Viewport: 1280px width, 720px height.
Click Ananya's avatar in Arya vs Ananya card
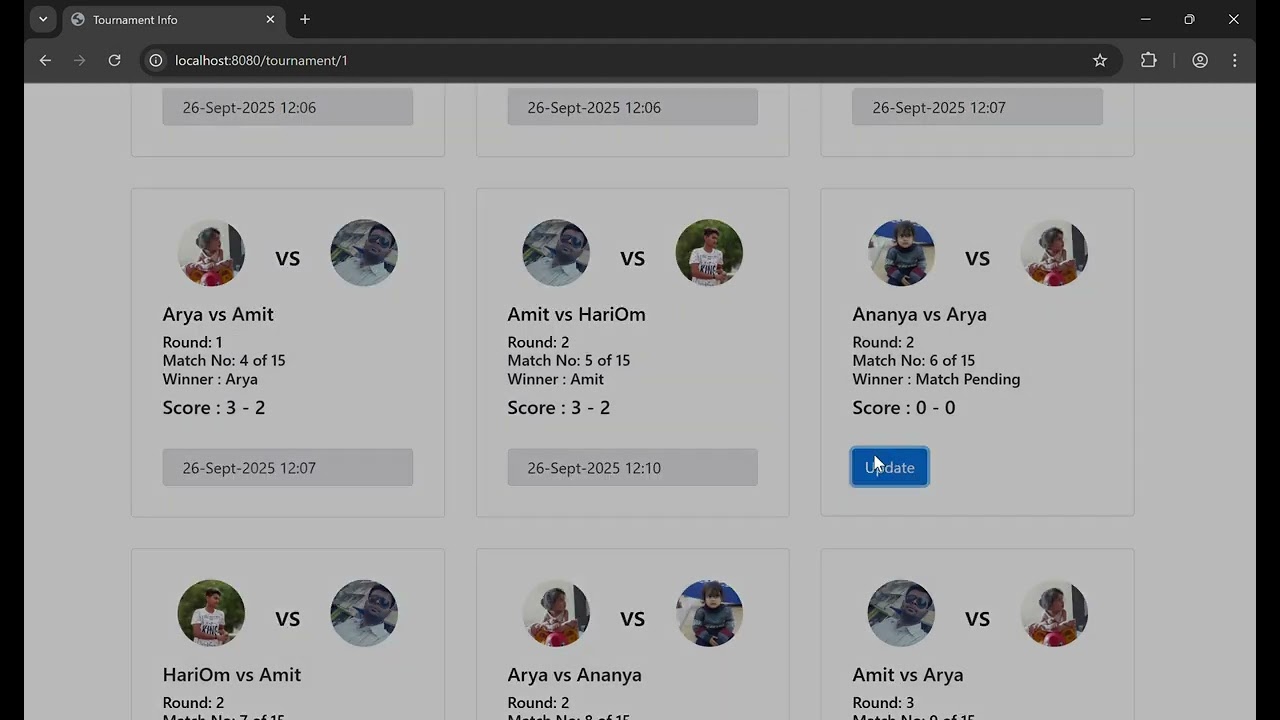[709, 613]
